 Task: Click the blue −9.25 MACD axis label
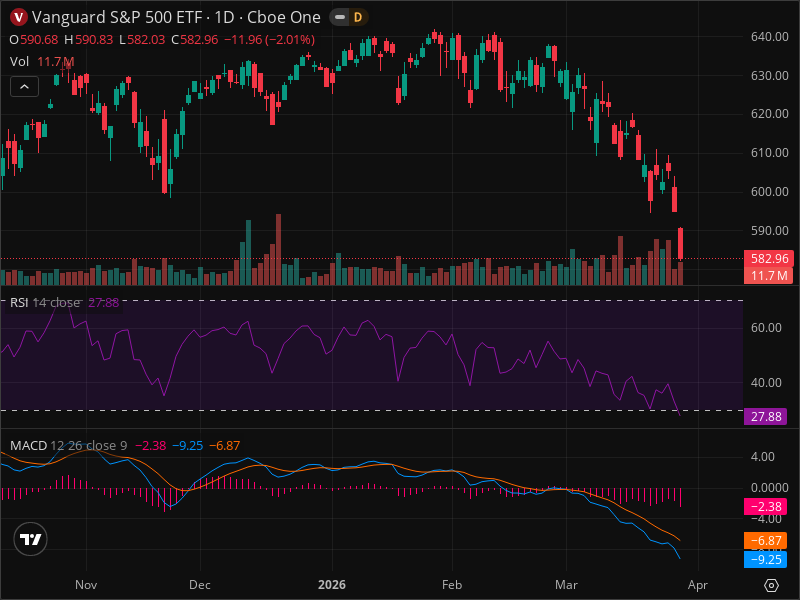(765, 560)
